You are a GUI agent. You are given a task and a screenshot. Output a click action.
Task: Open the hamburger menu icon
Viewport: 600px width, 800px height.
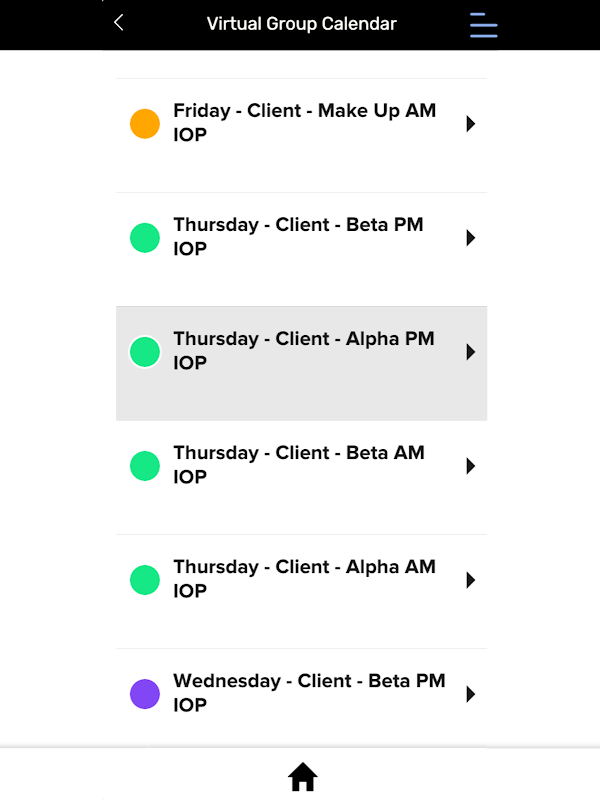tap(484, 25)
